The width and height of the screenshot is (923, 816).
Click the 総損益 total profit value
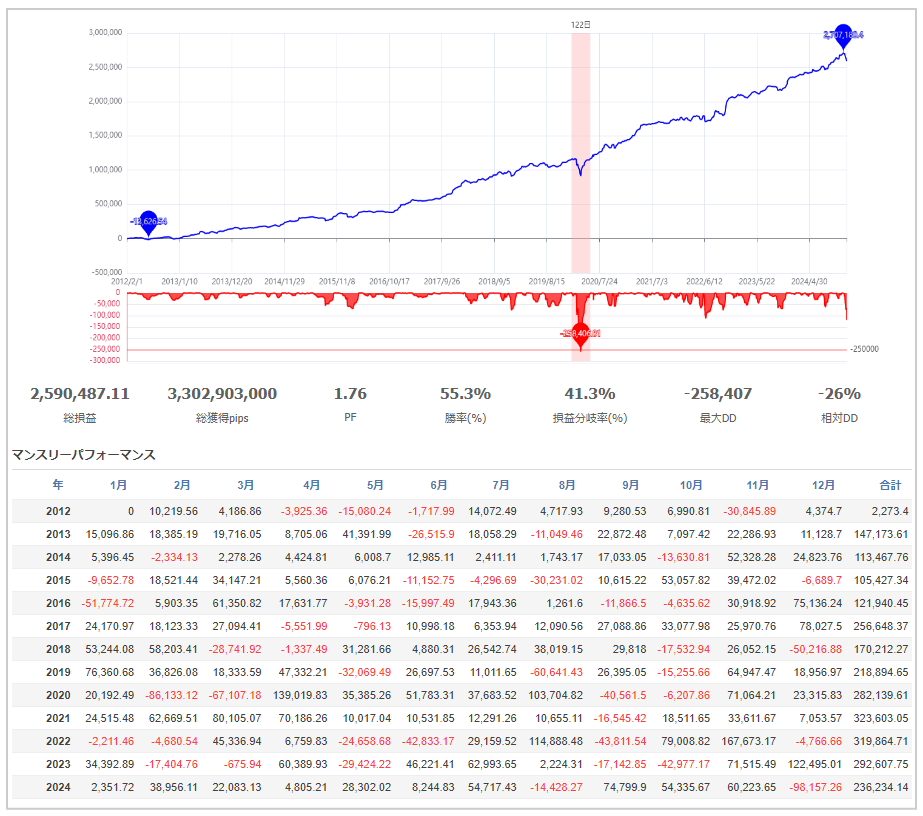80,394
